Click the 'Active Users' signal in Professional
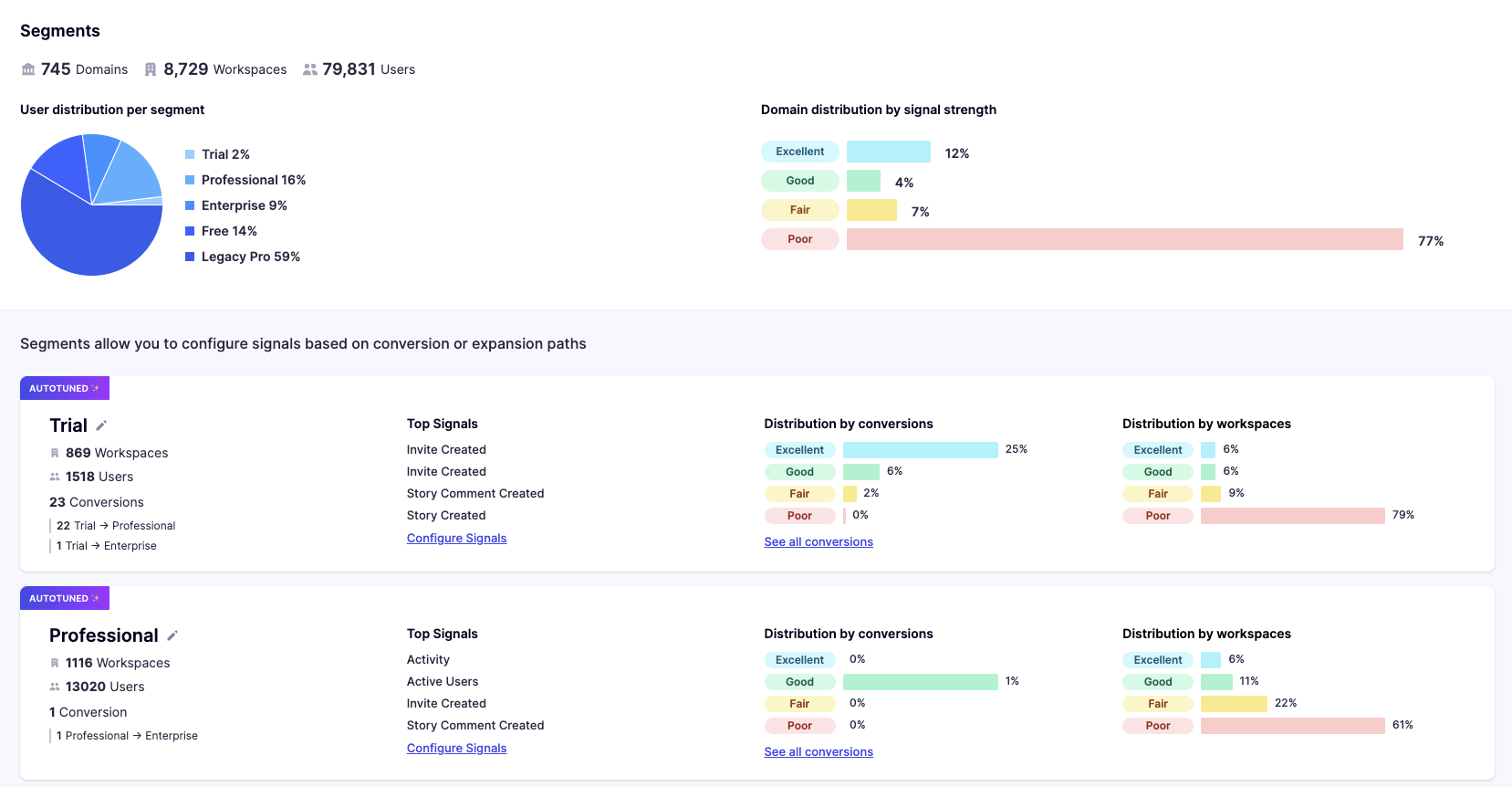Screen dimensions: 1512x787 tap(443, 682)
